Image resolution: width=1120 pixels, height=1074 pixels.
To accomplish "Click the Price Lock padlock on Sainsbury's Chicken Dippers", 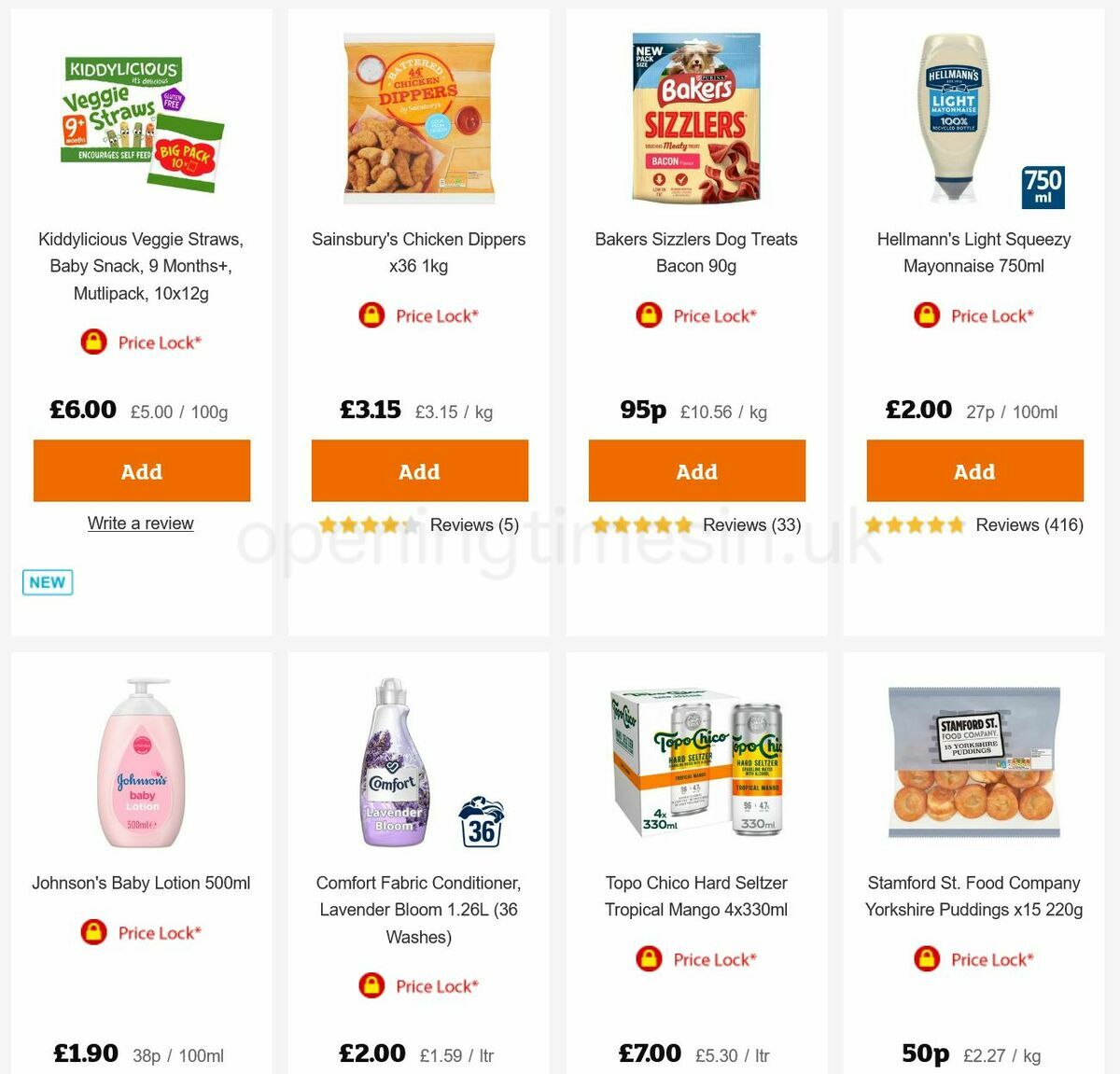I will point(370,315).
